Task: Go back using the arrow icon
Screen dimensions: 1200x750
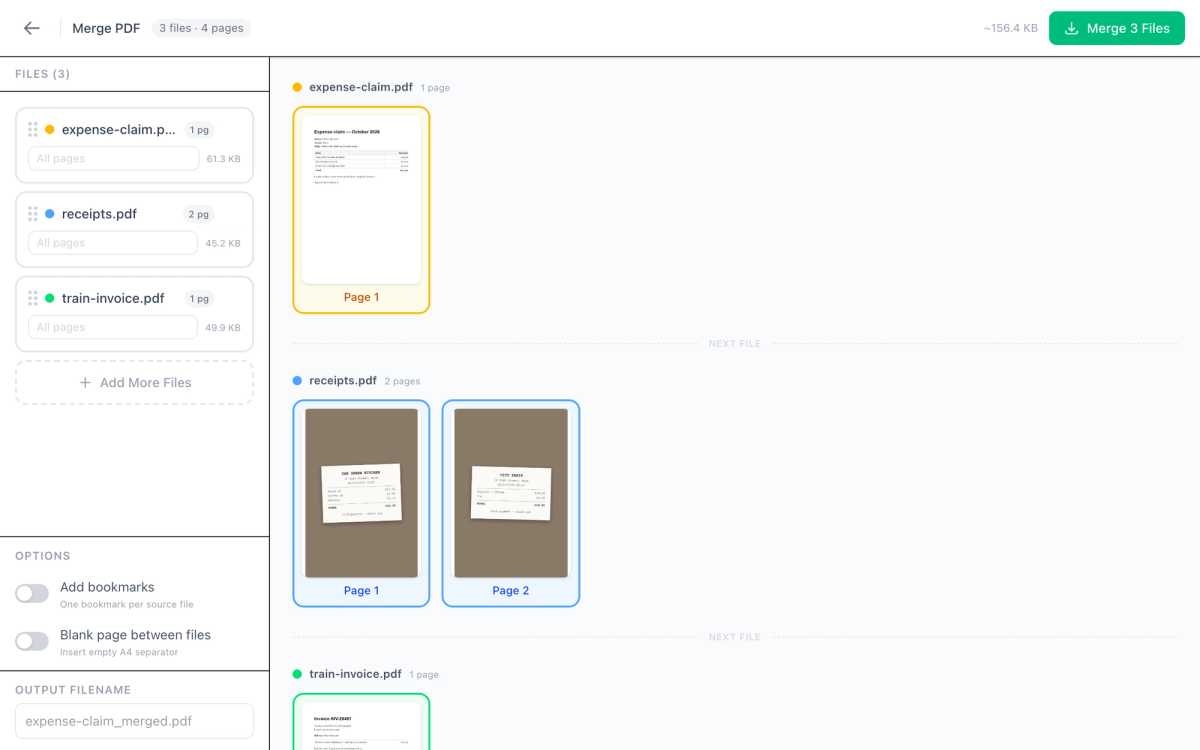Action: (32, 28)
